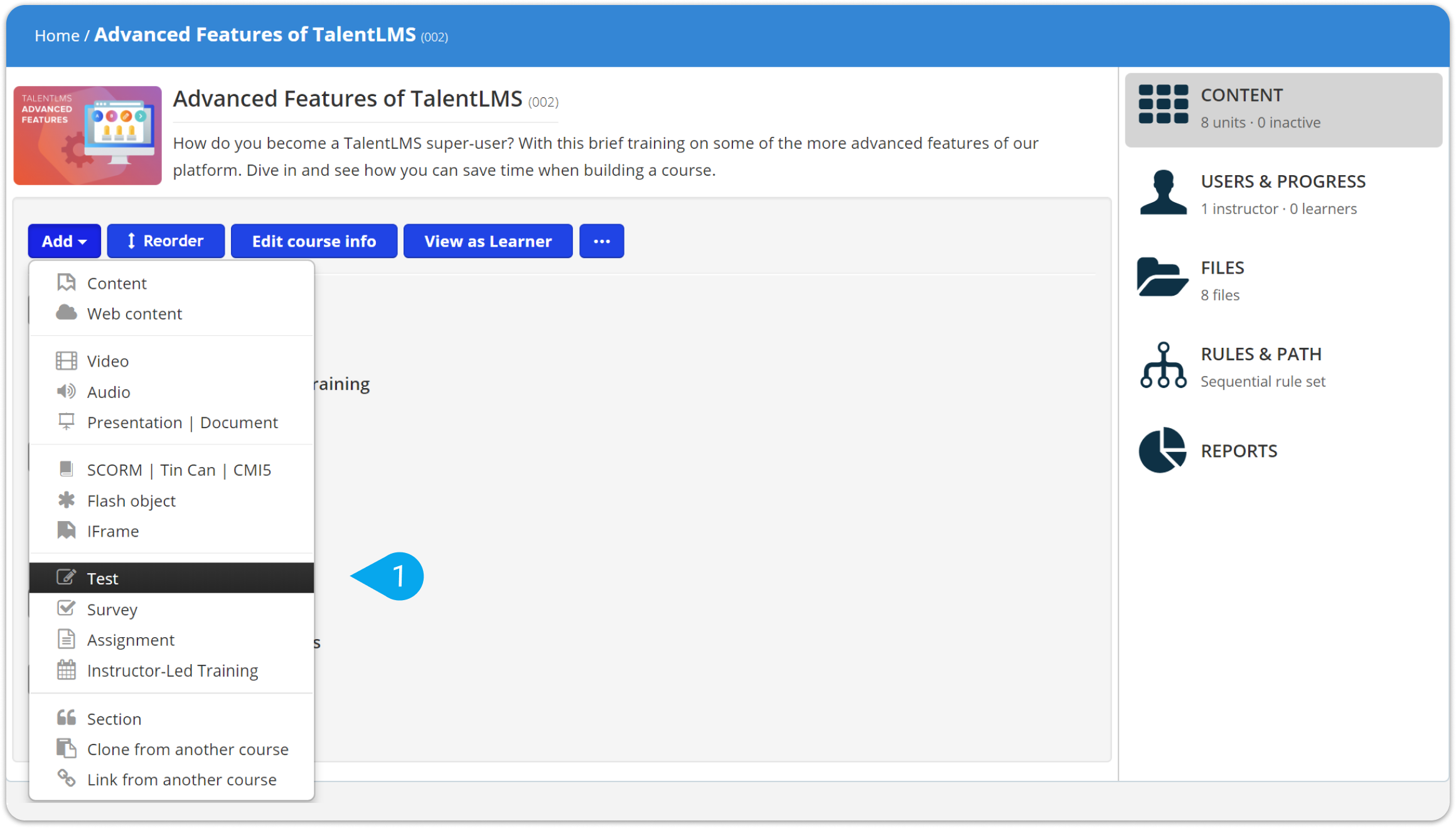Click '8 files' text

point(1219,295)
